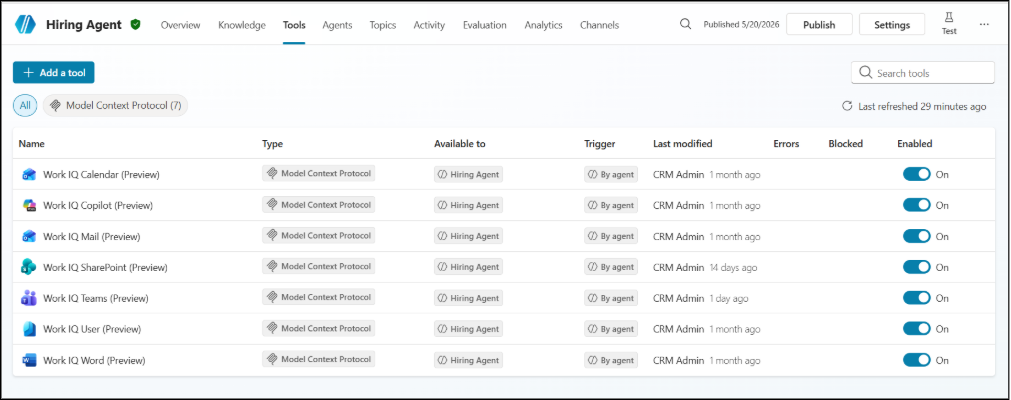Screen dimensions: 1011x400
Task: Disable the Work IQ Calendar toggle
Action: 916,174
